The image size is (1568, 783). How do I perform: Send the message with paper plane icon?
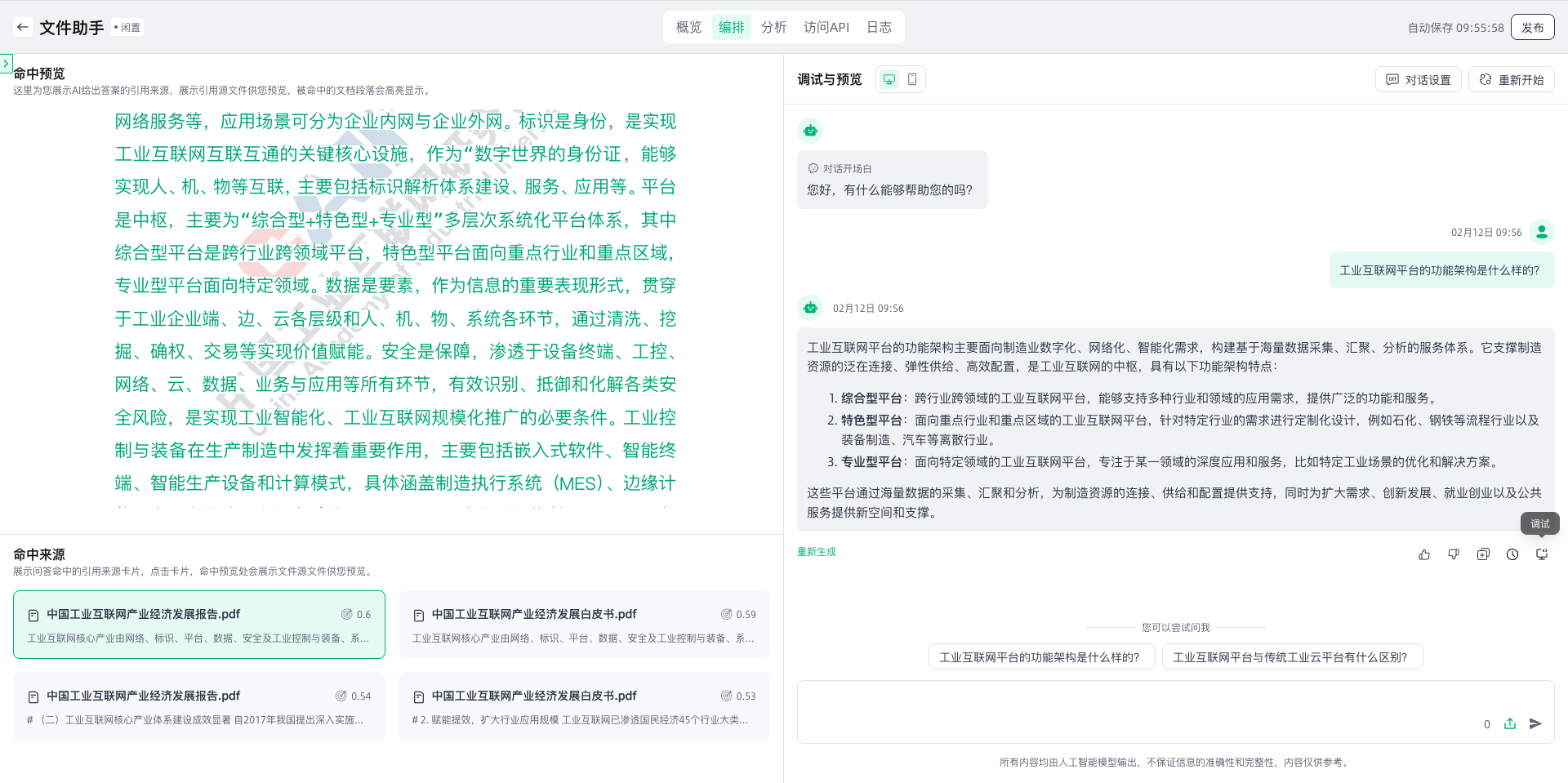tap(1535, 723)
